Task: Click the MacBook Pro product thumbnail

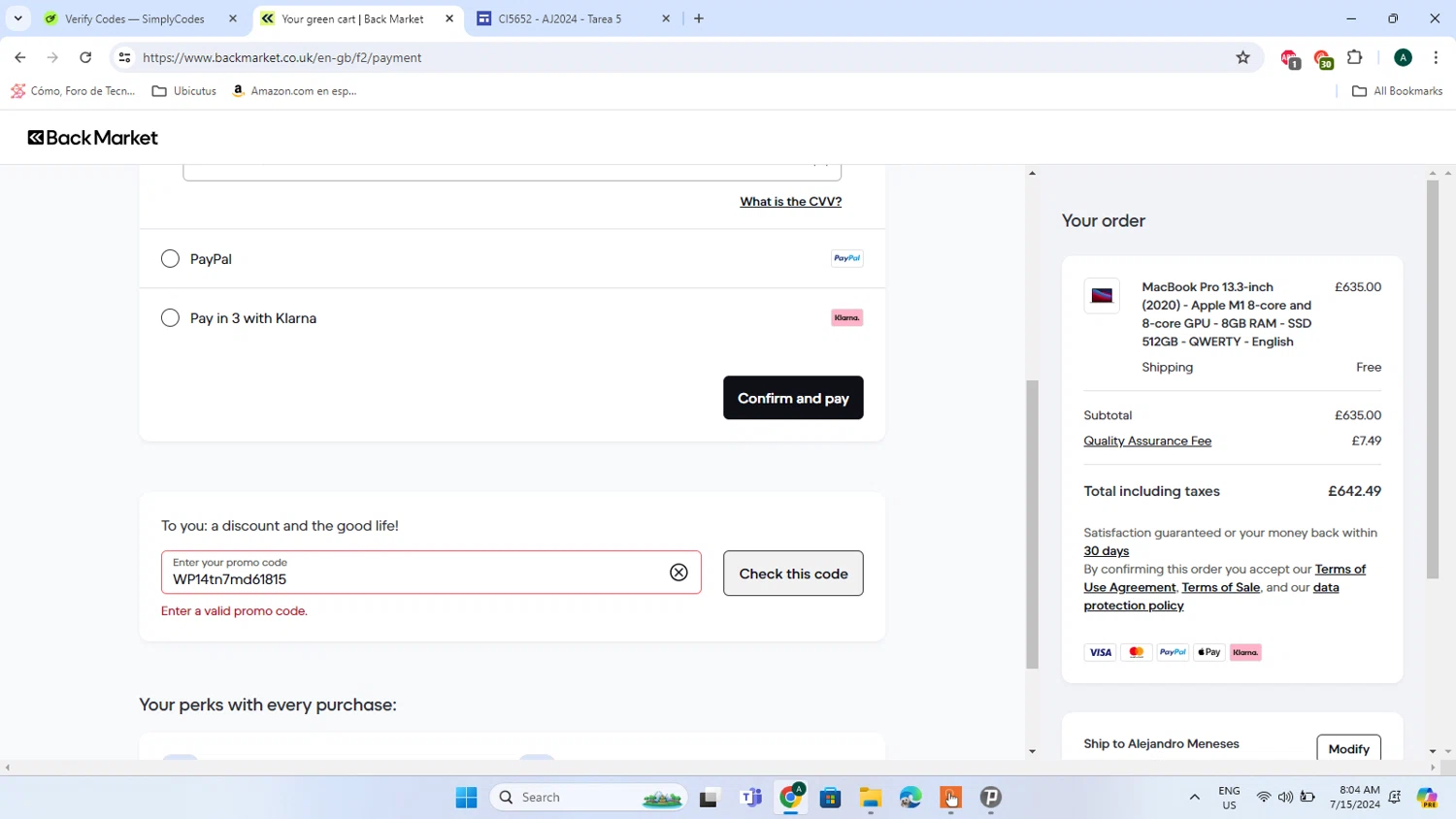Action: tap(1102, 296)
